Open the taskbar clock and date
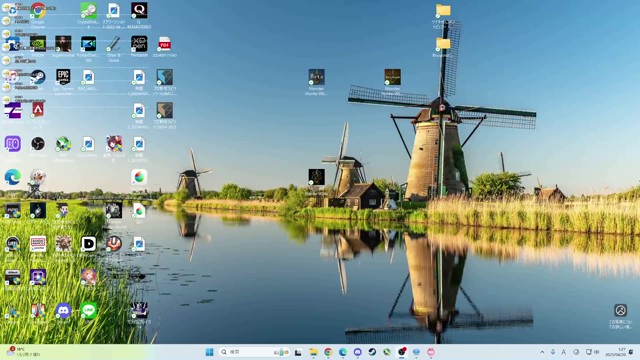Viewport: 640px width, 360px height. click(616, 352)
